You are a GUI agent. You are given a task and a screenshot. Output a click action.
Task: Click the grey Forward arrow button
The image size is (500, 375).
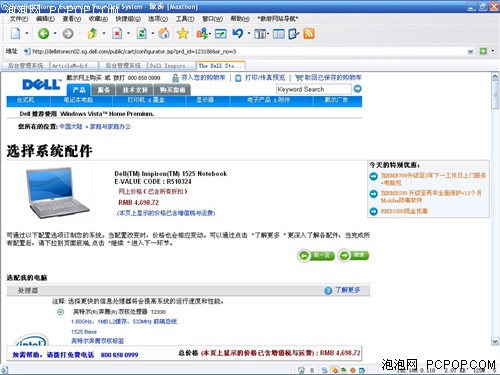pyautogui.click(x=68, y=33)
